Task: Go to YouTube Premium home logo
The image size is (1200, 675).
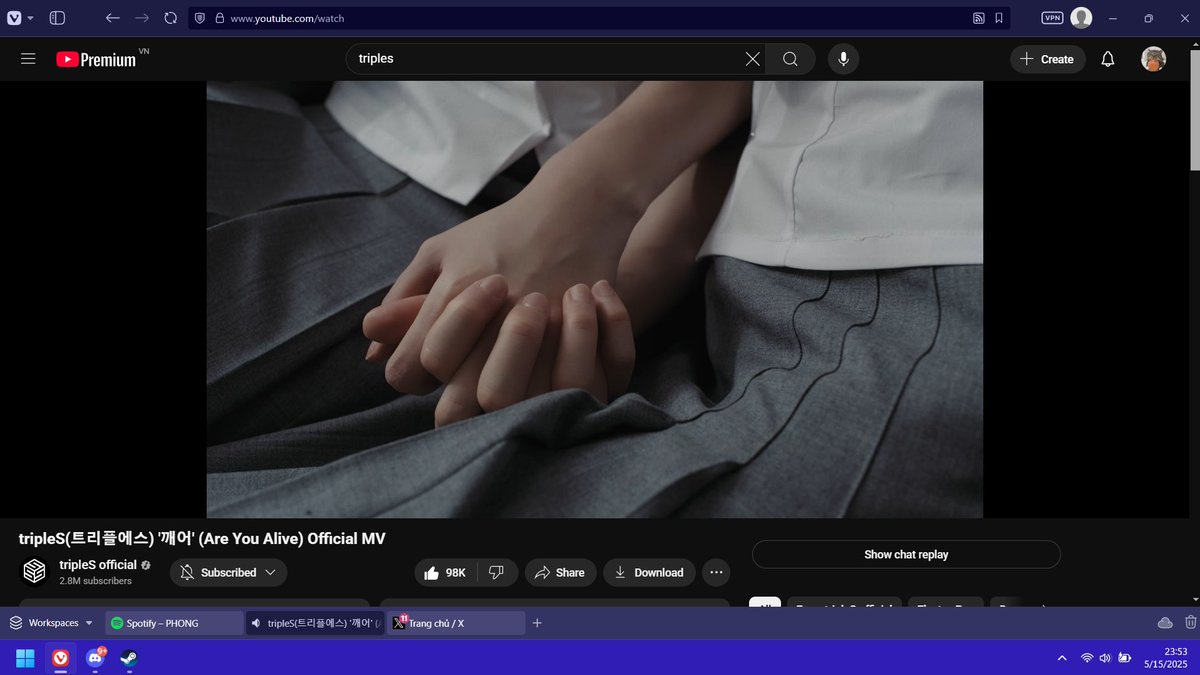Action: click(96, 59)
